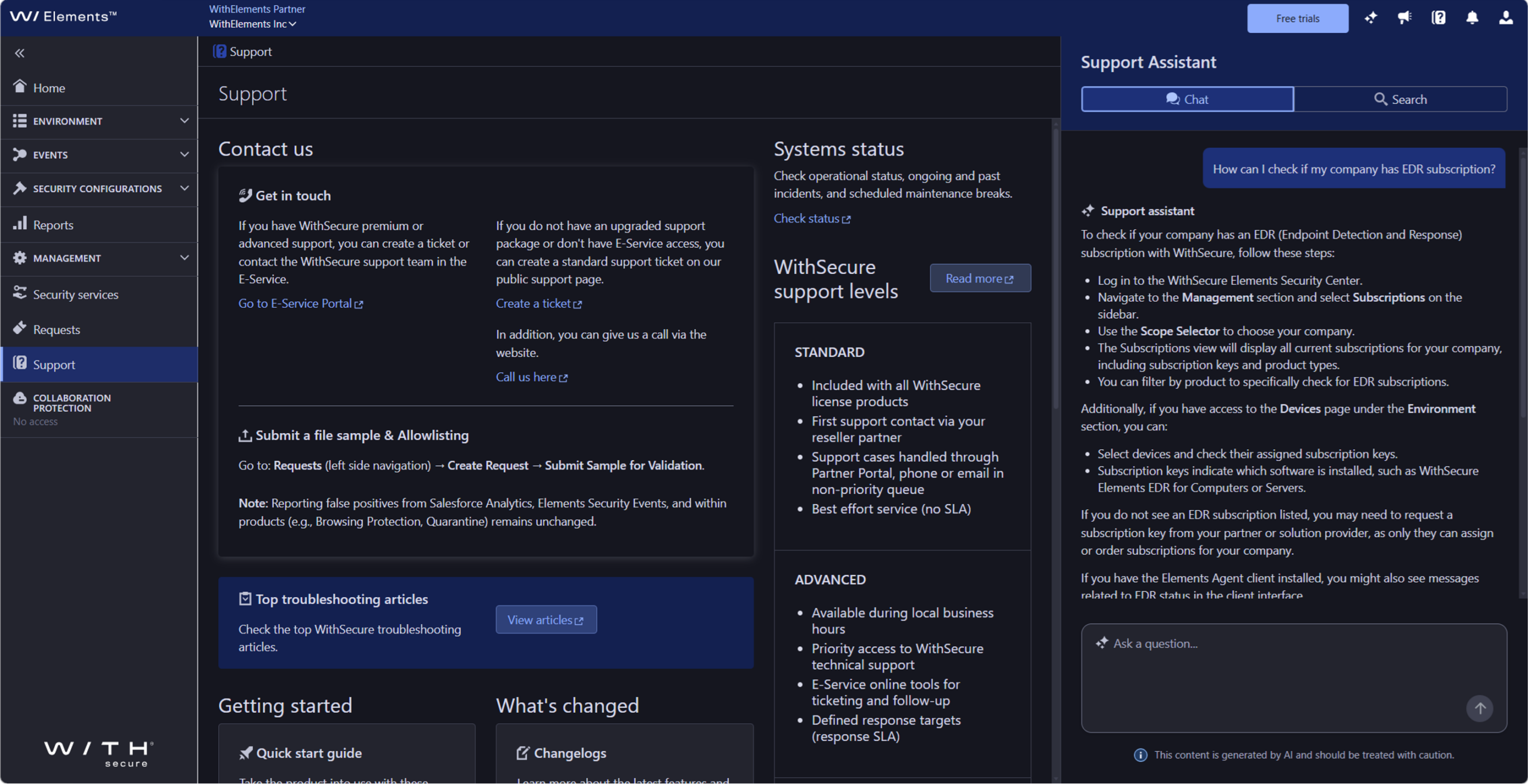Switch to the Chat tab
Image resolution: width=1528 pixels, height=784 pixels.
point(1187,99)
